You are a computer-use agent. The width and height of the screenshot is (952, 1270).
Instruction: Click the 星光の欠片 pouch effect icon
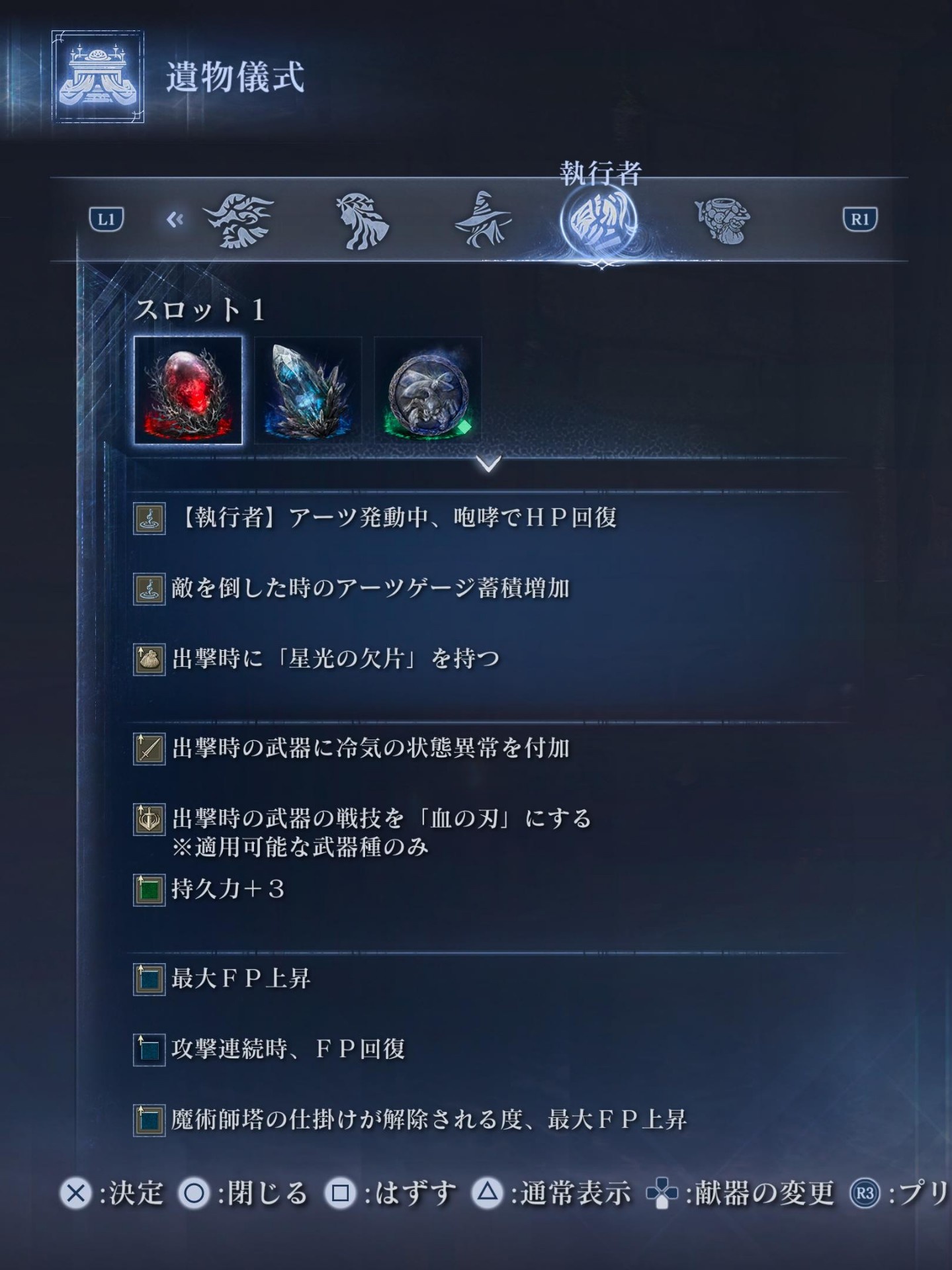150,659
